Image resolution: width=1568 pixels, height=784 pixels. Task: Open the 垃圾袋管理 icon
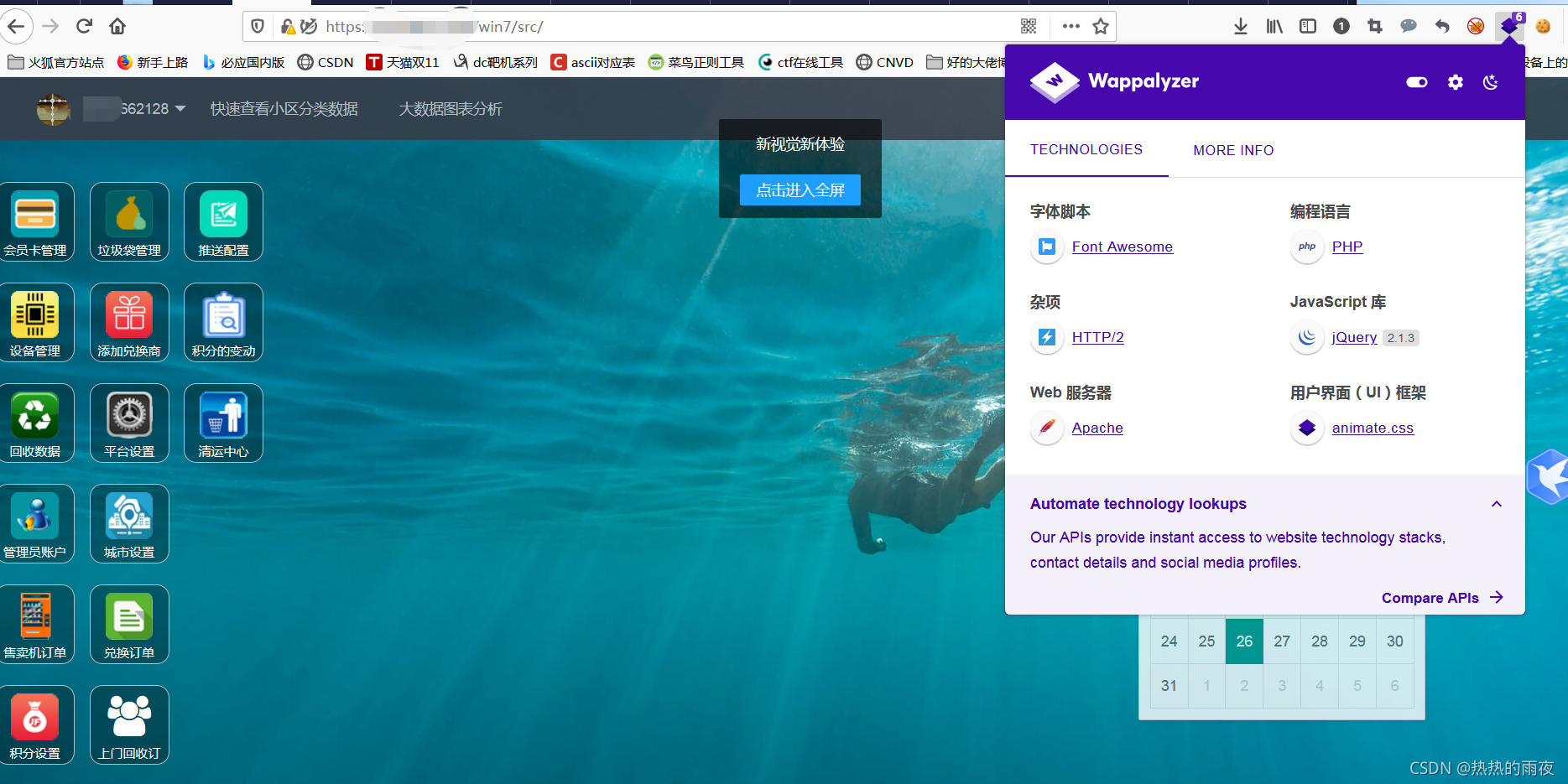pos(129,222)
